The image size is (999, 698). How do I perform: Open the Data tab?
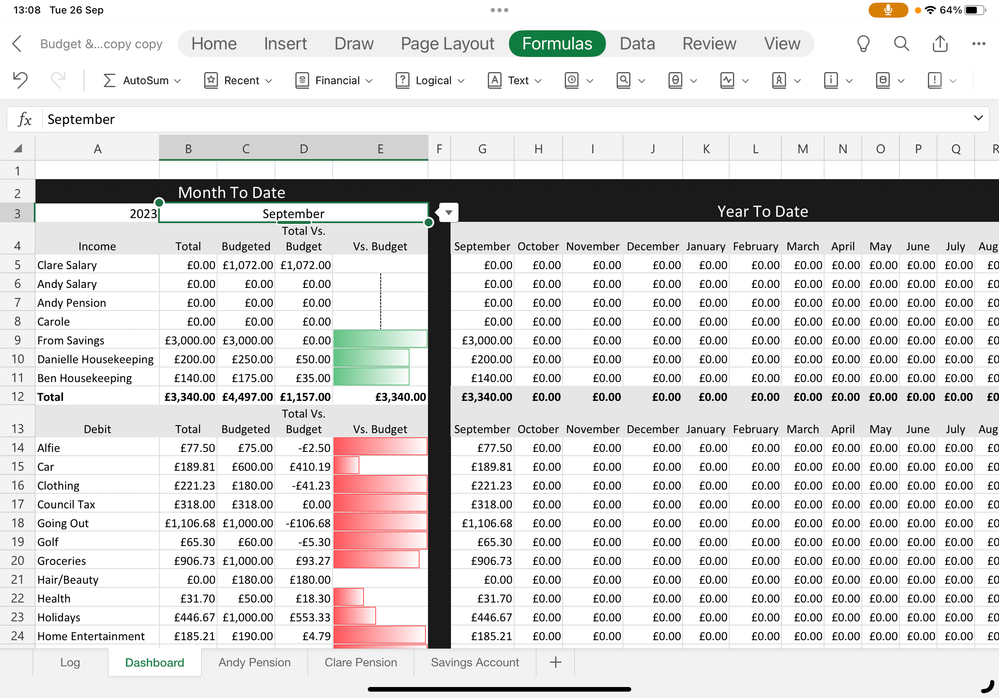637,43
